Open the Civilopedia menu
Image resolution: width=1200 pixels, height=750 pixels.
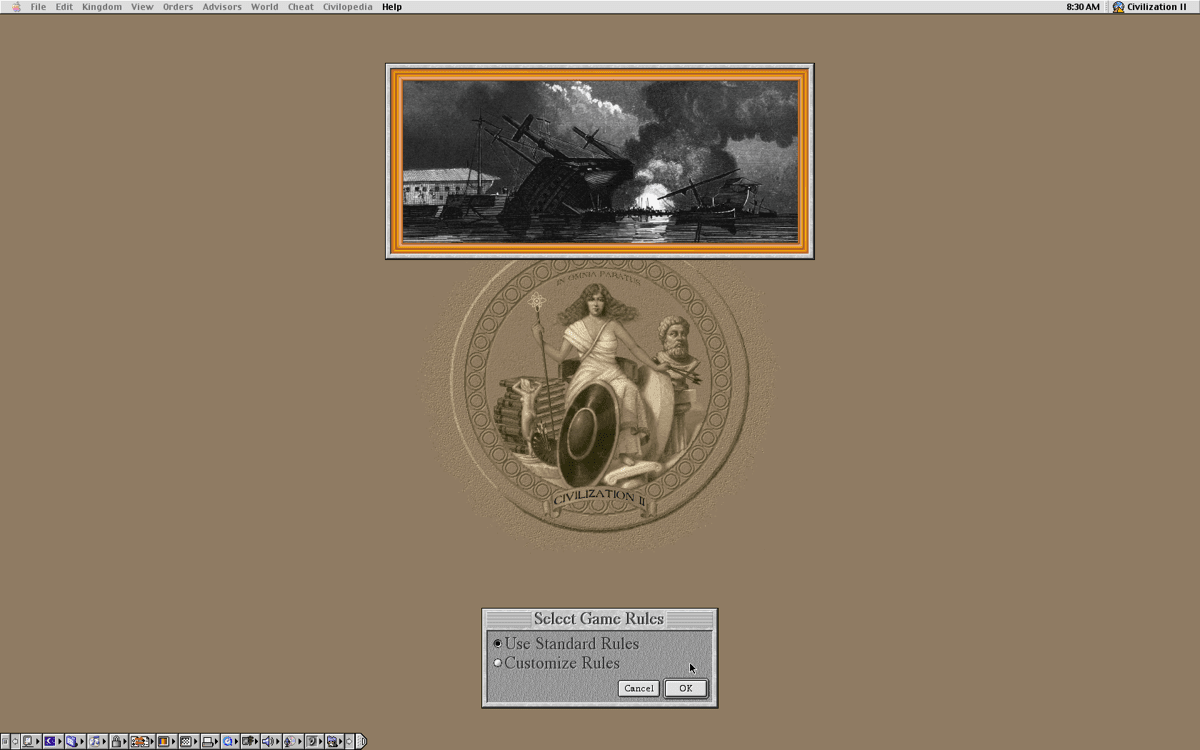347,7
